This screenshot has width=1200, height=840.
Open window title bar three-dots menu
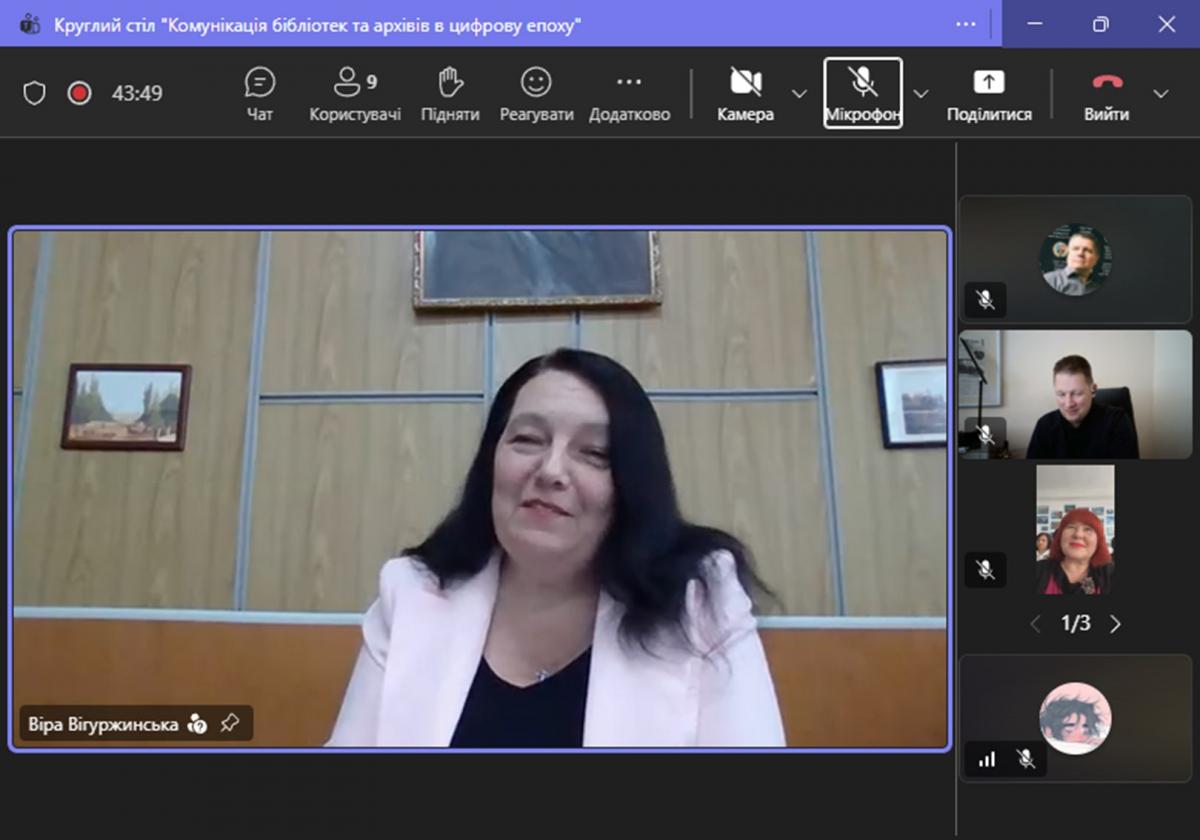tap(965, 24)
